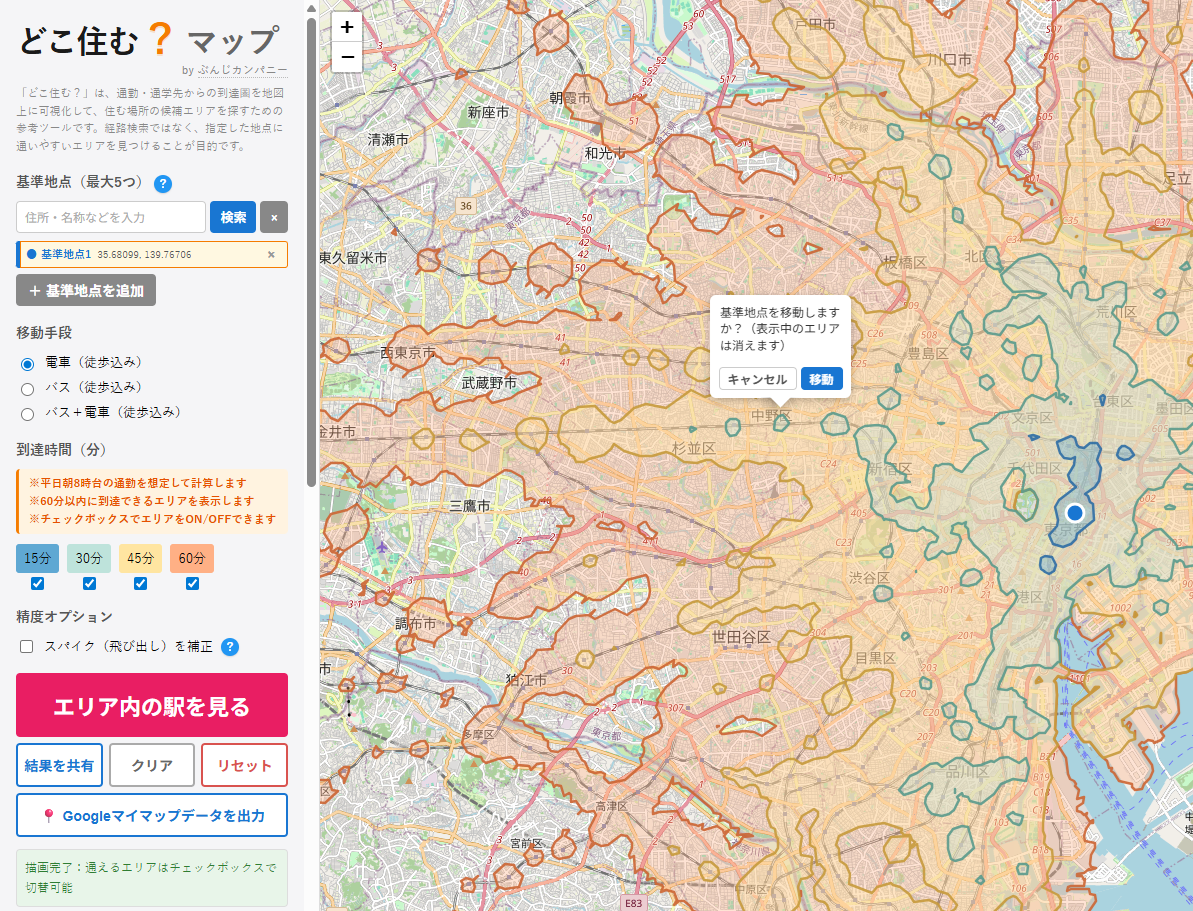This screenshot has width=1193, height=911.
Task: Select the 基準地点1 coordinates entry
Action: pyautogui.click(x=152, y=254)
